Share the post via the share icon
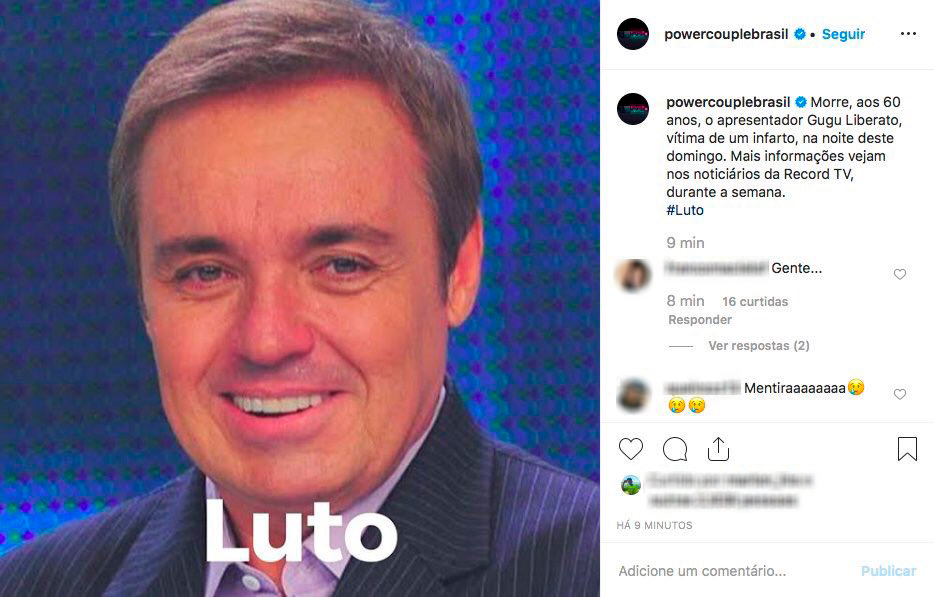 click(x=718, y=449)
